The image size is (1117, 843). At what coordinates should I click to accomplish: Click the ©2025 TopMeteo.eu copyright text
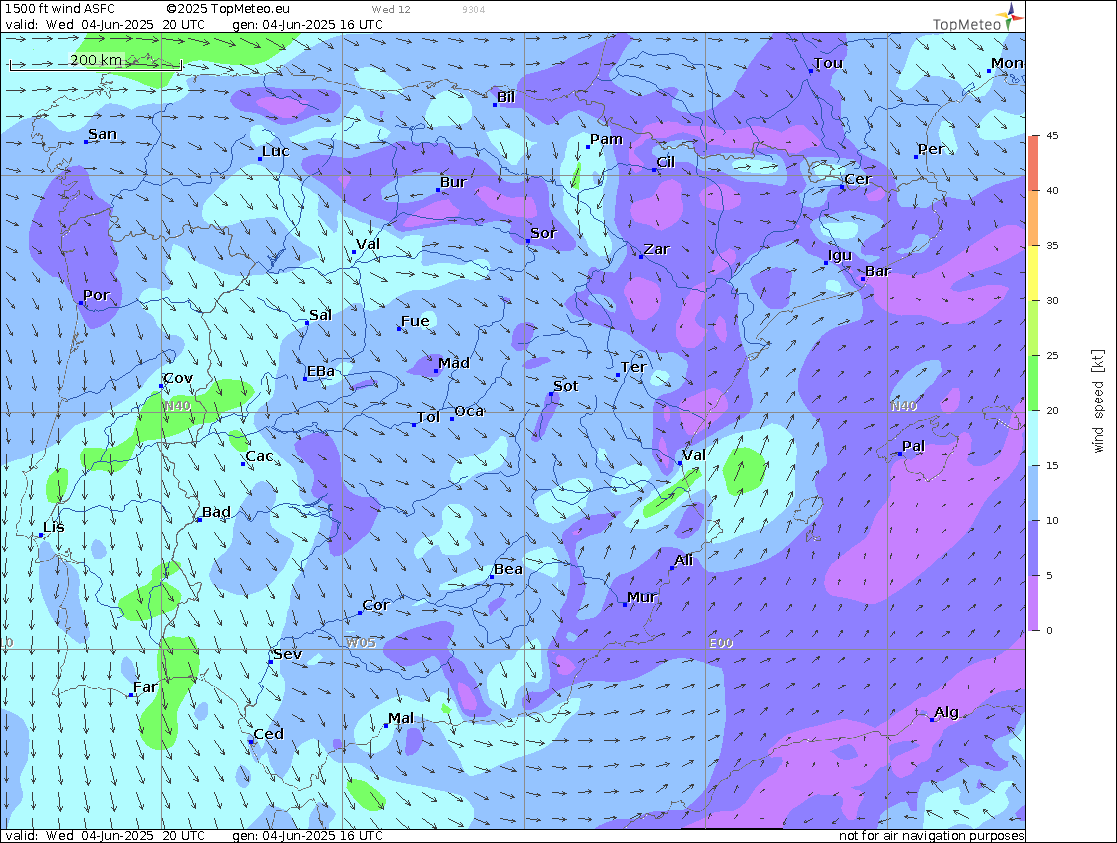[228, 9]
